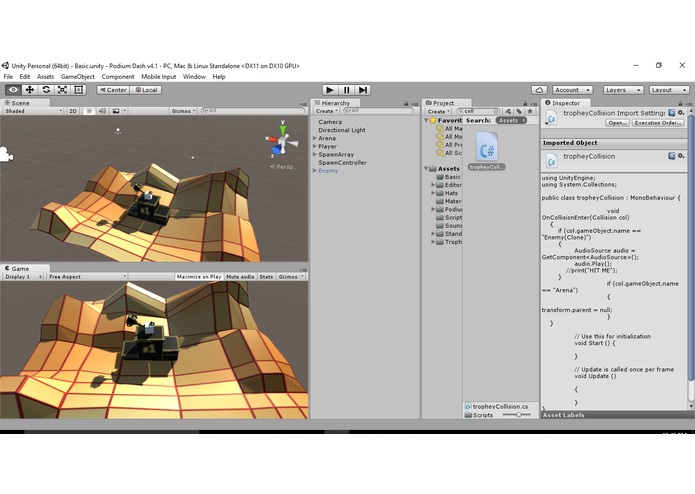Click the Execution Order... button
The height and width of the screenshot is (494, 695).
point(658,123)
